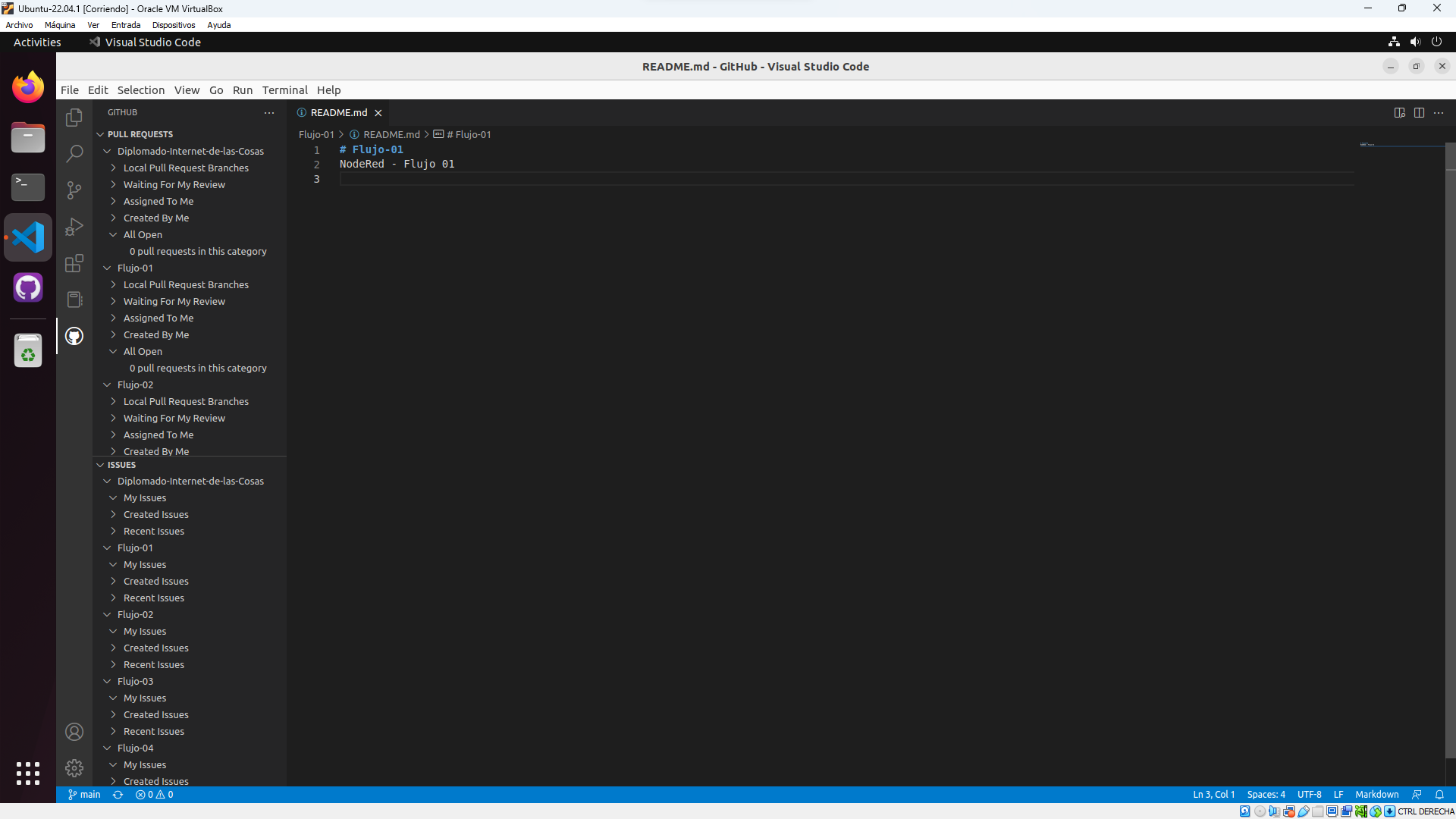Click the main branch button in the status bar

(84, 795)
